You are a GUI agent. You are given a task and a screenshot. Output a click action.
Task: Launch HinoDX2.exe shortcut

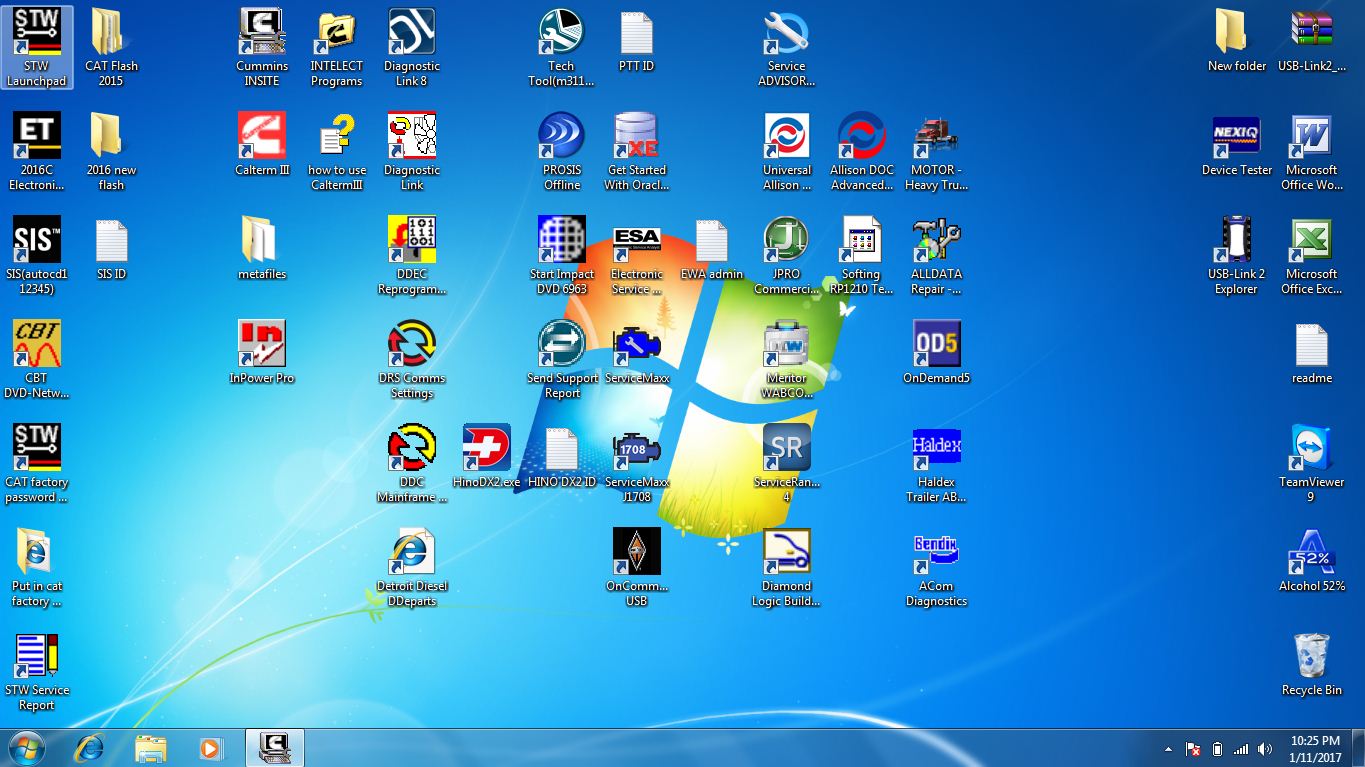[487, 456]
